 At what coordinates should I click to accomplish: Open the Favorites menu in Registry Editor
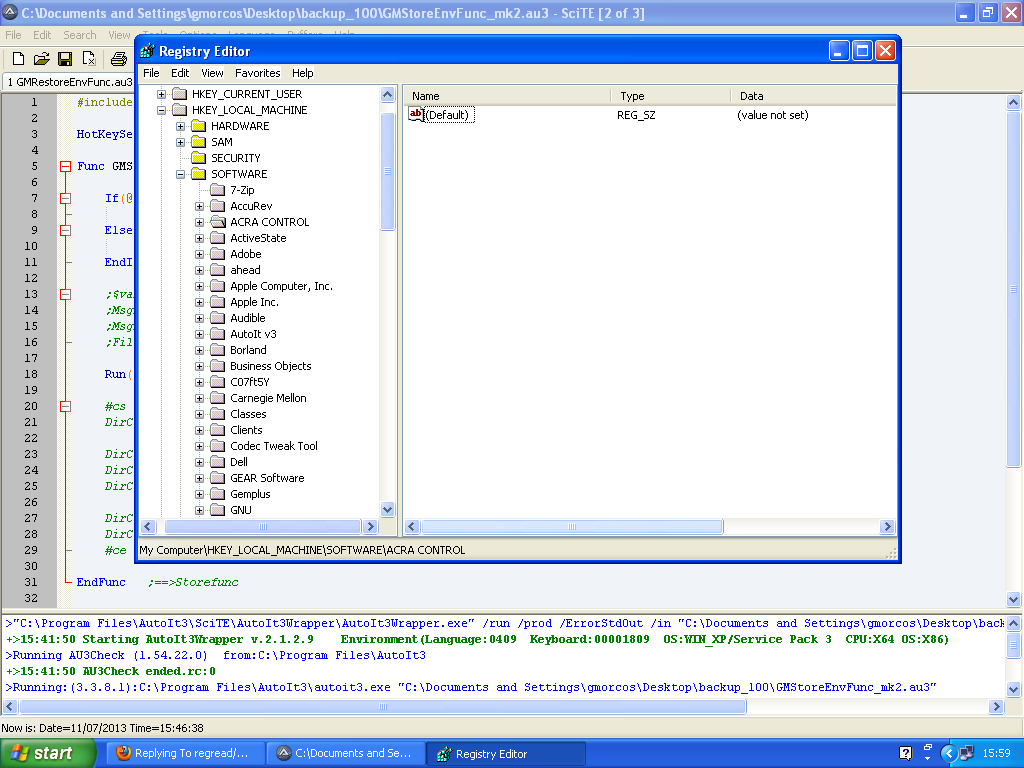pyautogui.click(x=257, y=73)
